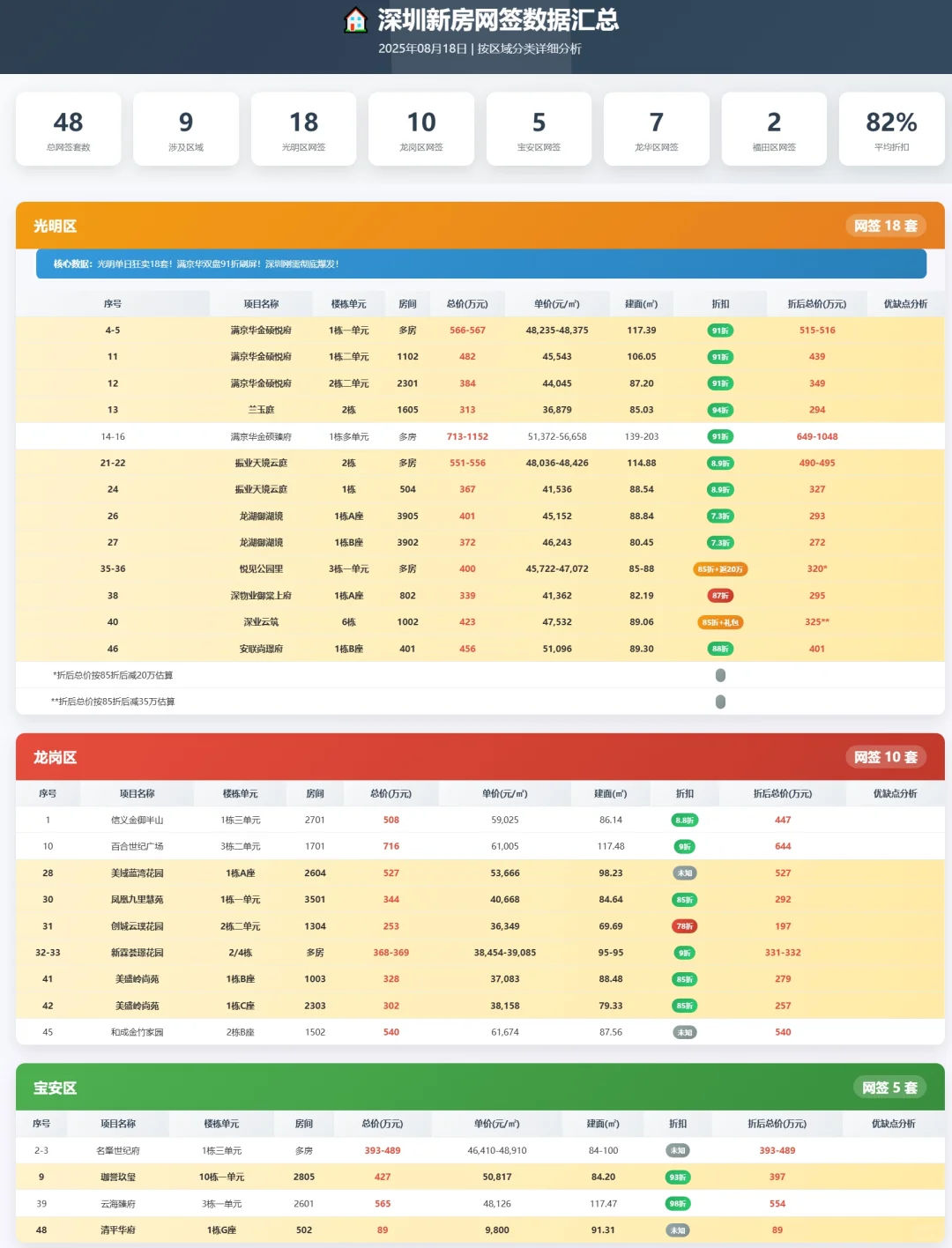Select unit price 51,096
Image resolution: width=952 pixels, height=1248 pixels.
point(557,649)
